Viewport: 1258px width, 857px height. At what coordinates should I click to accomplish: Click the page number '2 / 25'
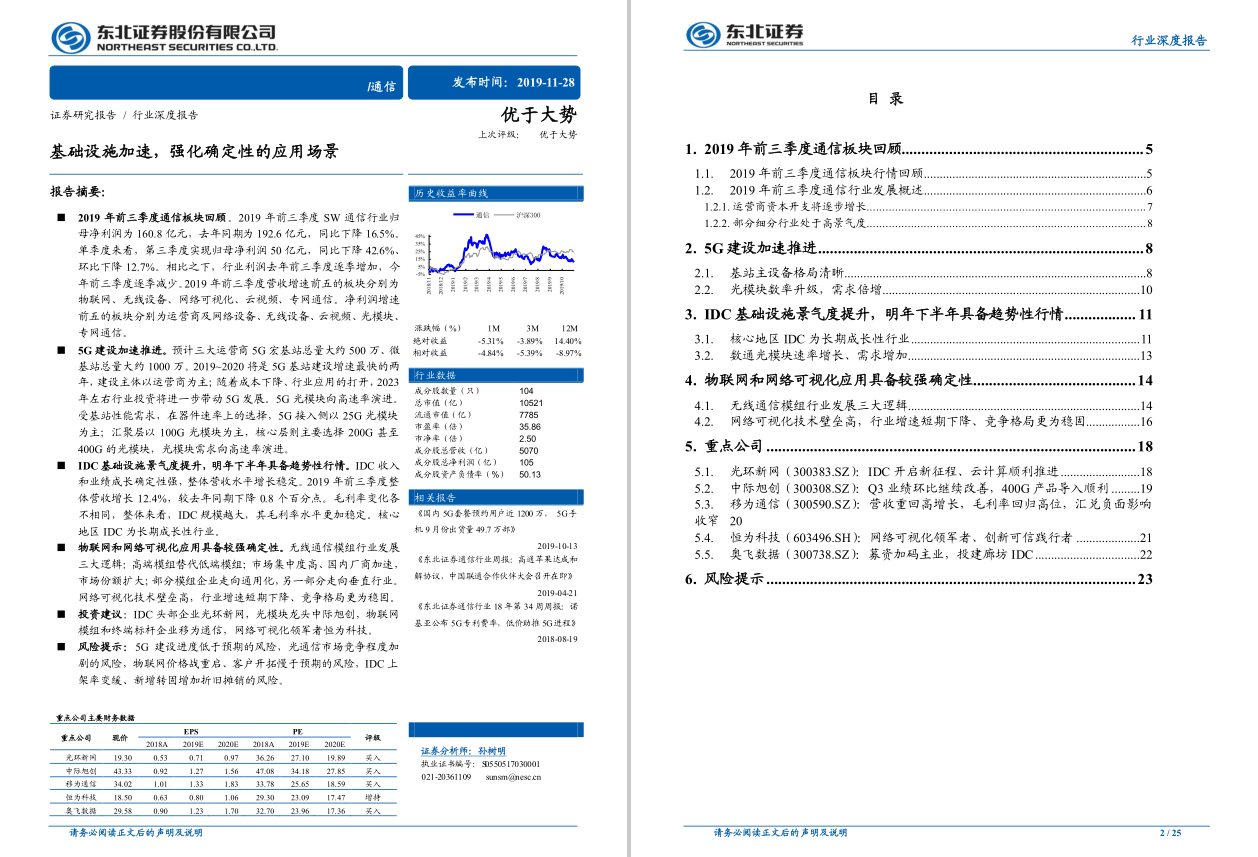click(1170, 832)
